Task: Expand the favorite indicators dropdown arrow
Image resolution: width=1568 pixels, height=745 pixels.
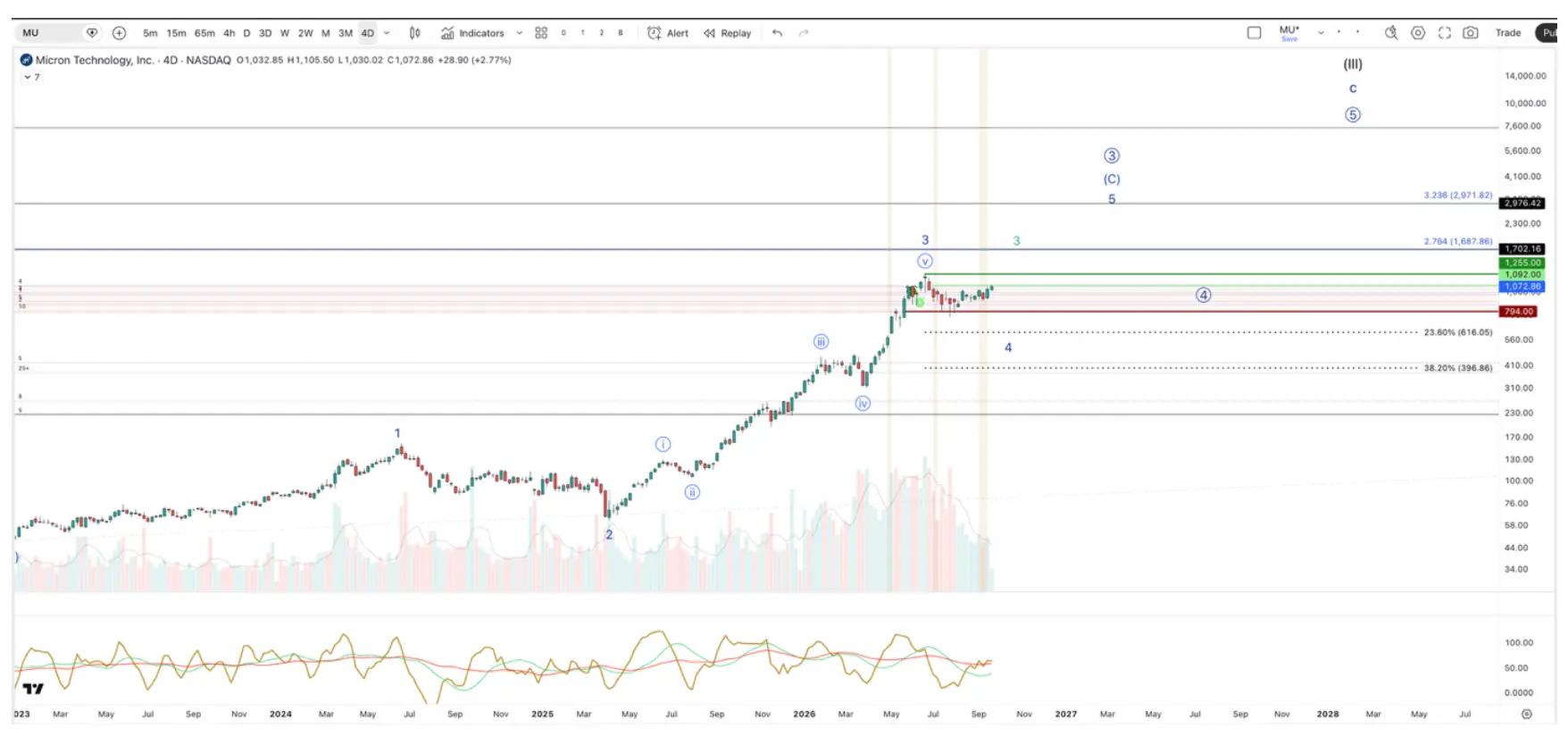Action: [x=520, y=33]
